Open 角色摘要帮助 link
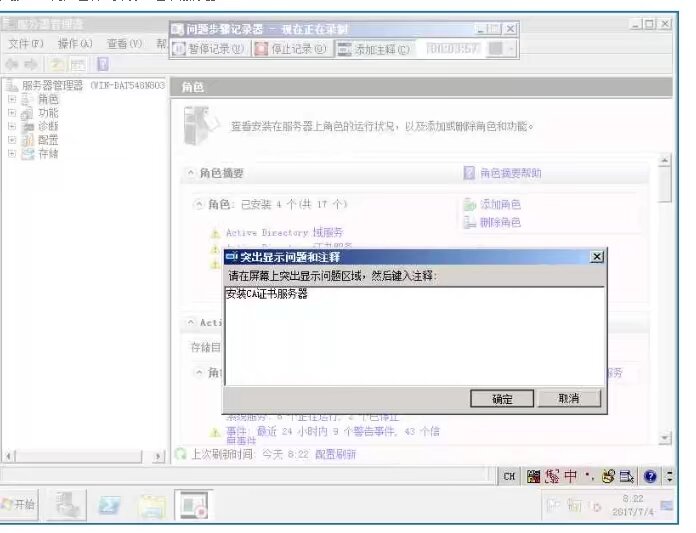The width and height of the screenshot is (696, 533). [x=510, y=173]
